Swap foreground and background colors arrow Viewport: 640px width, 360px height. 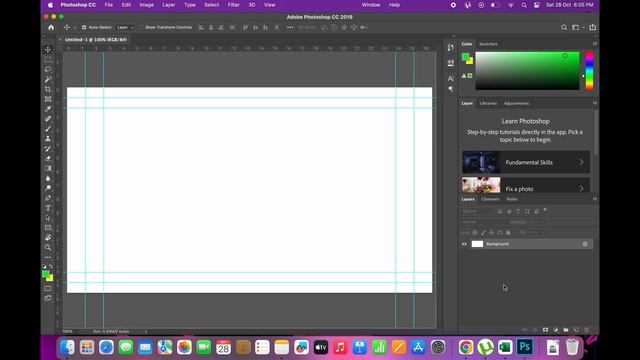coord(51,266)
